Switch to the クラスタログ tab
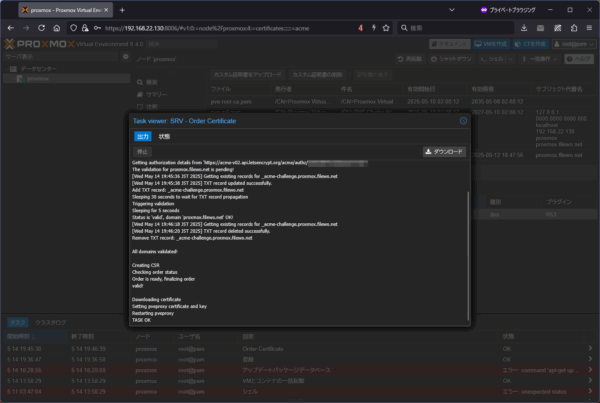This screenshot has height=403, width=600. (51, 323)
